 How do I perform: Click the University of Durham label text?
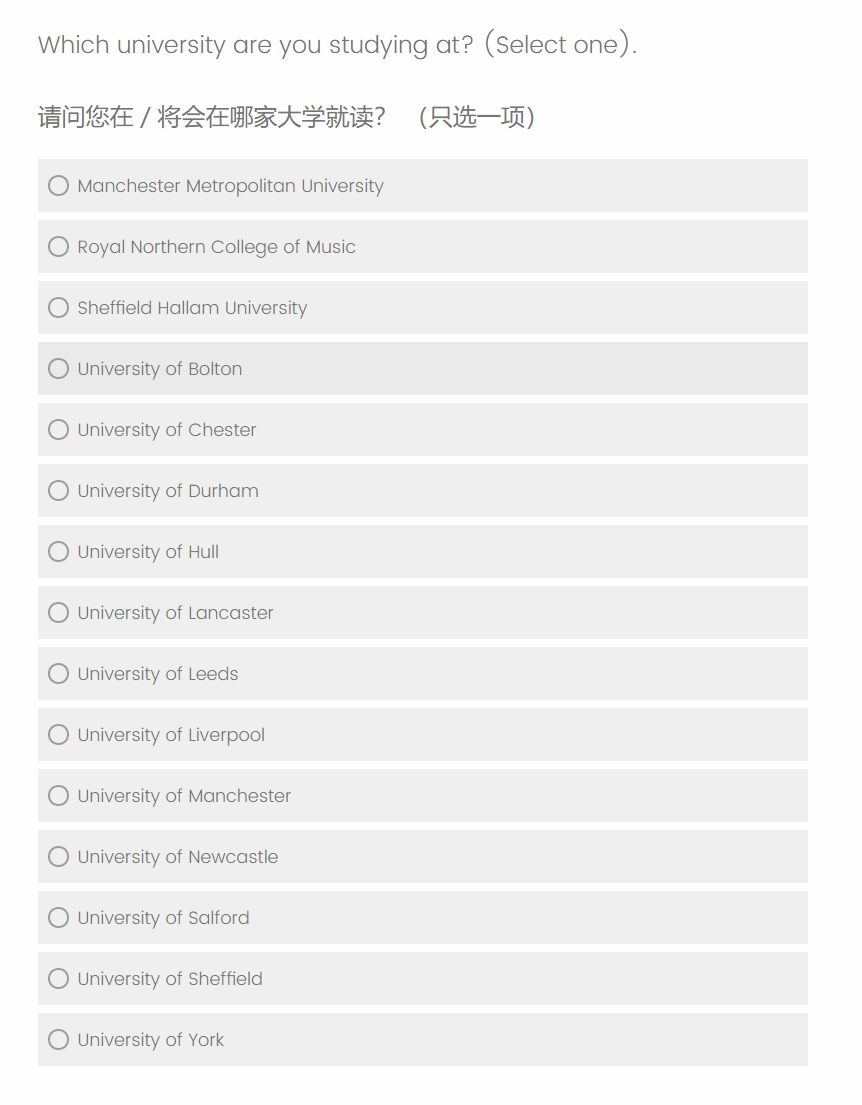coord(168,491)
